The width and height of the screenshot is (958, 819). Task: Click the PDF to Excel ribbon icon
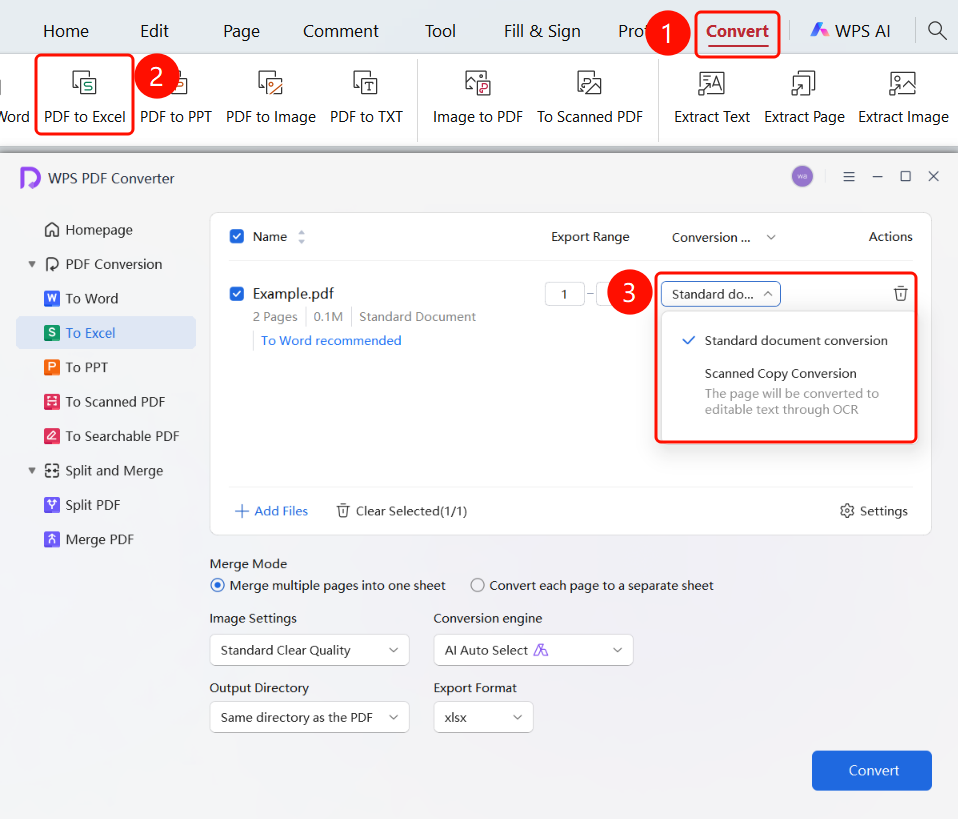point(84,83)
